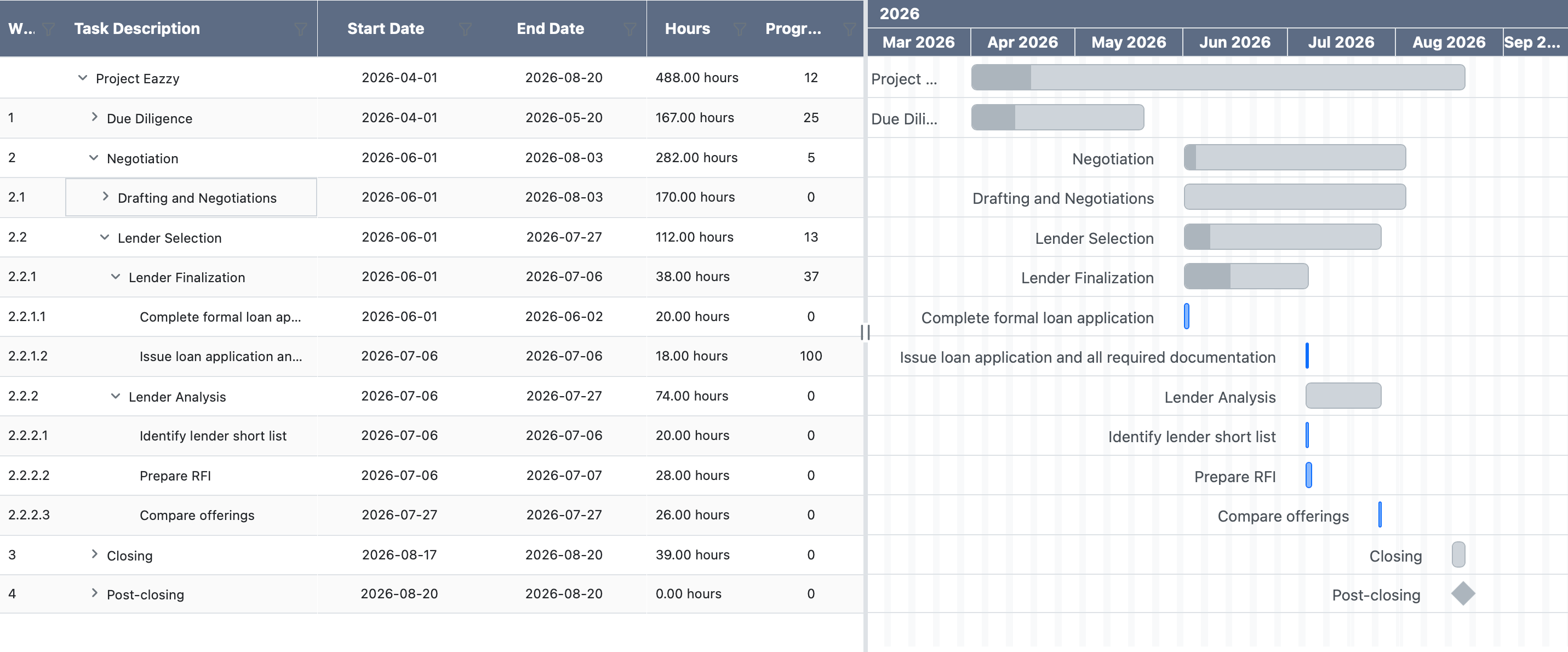Collapse the Negotiation section
Image resolution: width=1568 pixels, height=652 pixels.
click(94, 158)
